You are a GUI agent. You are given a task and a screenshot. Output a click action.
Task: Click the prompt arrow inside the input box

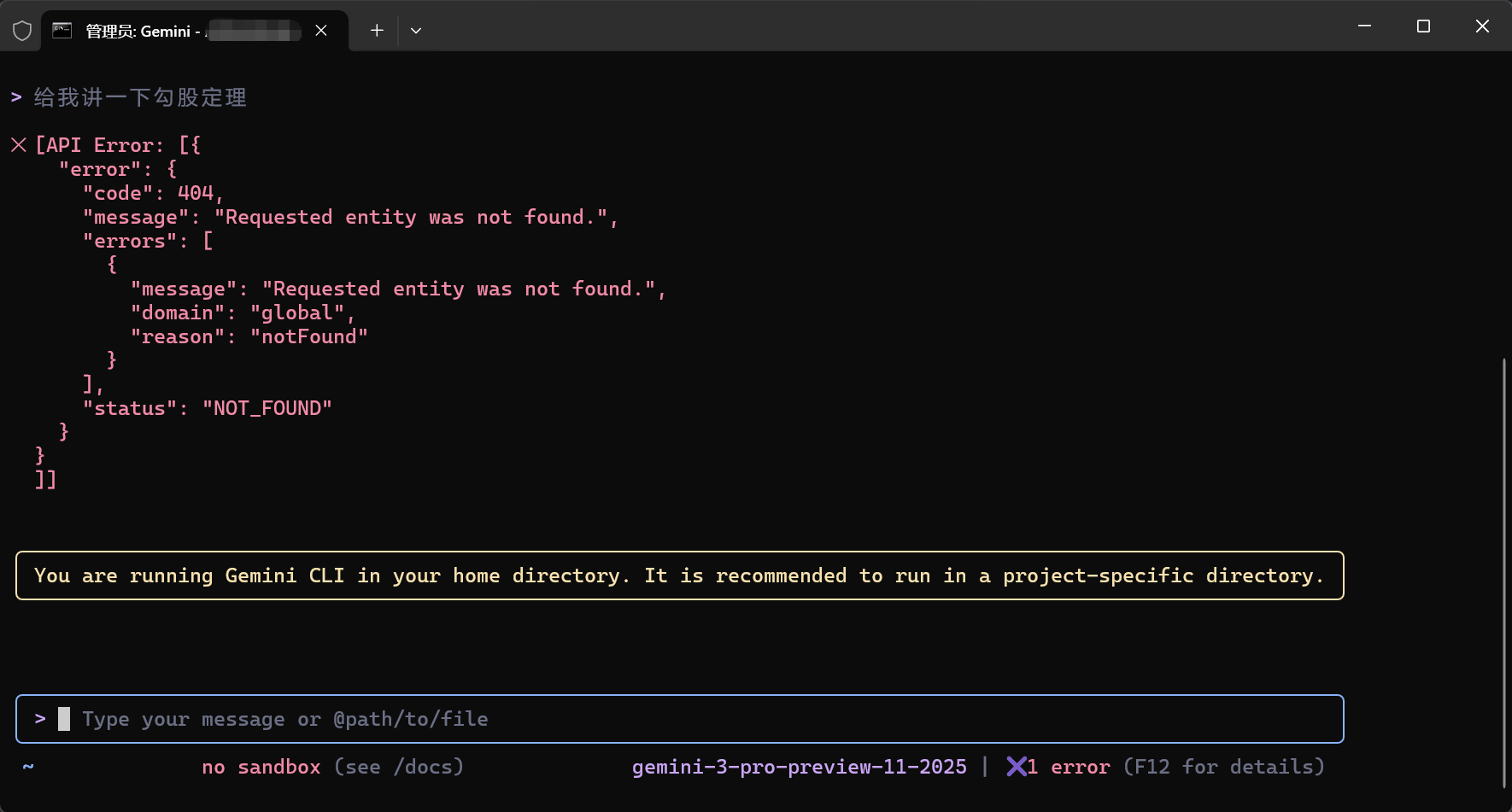(39, 718)
